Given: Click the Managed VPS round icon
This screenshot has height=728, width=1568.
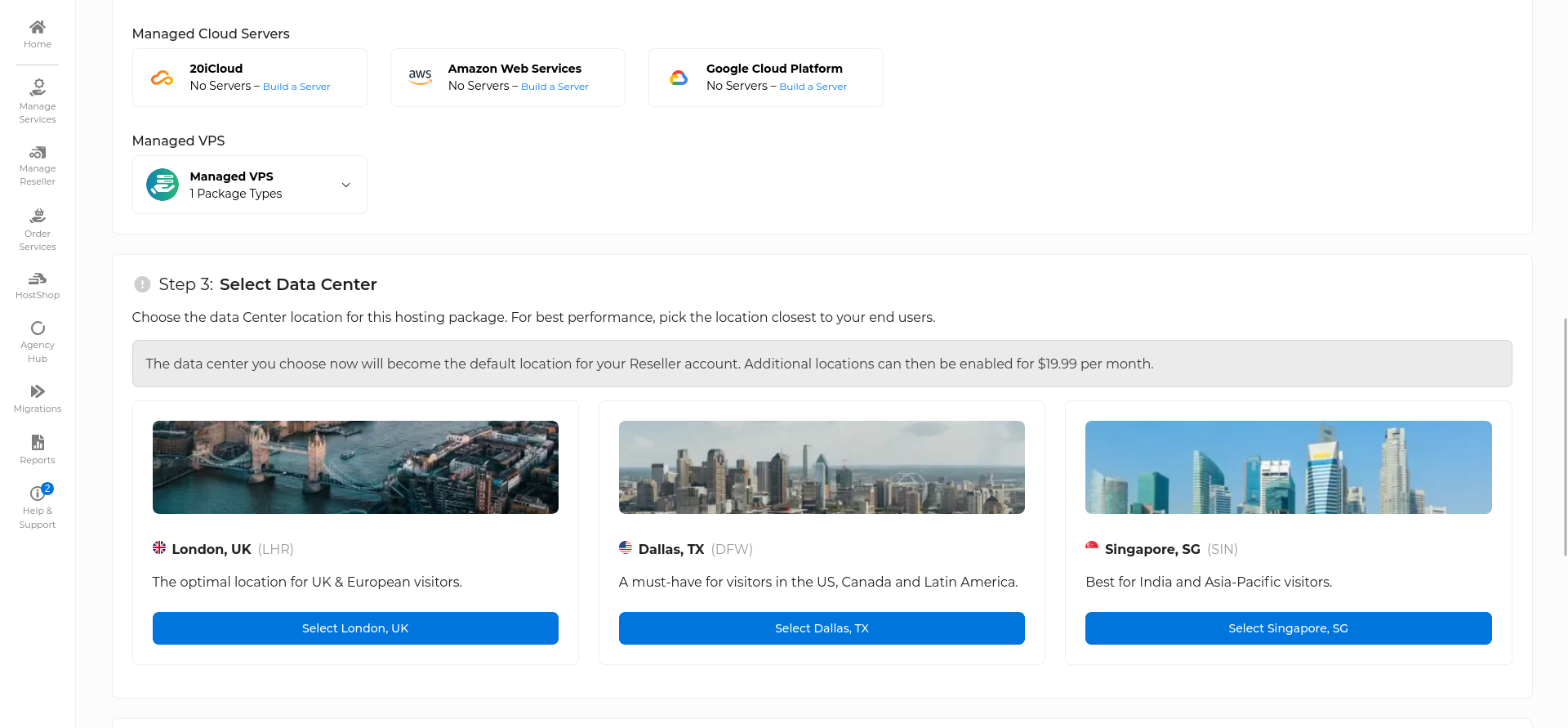Looking at the screenshot, I should [x=163, y=185].
